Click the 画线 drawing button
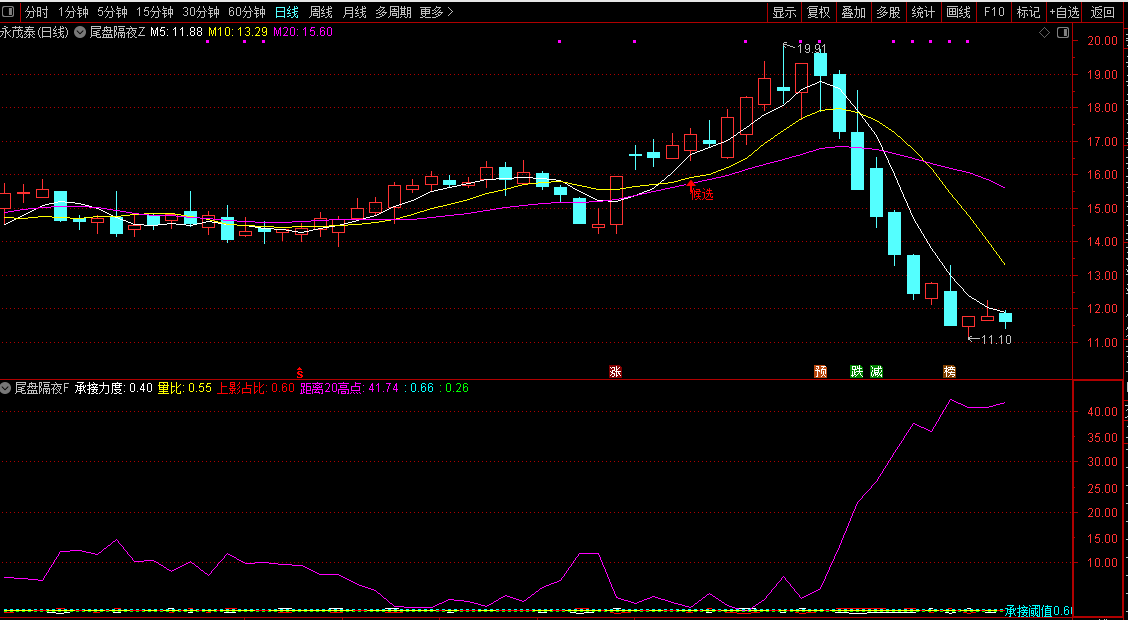Image resolution: width=1128 pixels, height=620 pixels. pyautogui.click(x=959, y=12)
